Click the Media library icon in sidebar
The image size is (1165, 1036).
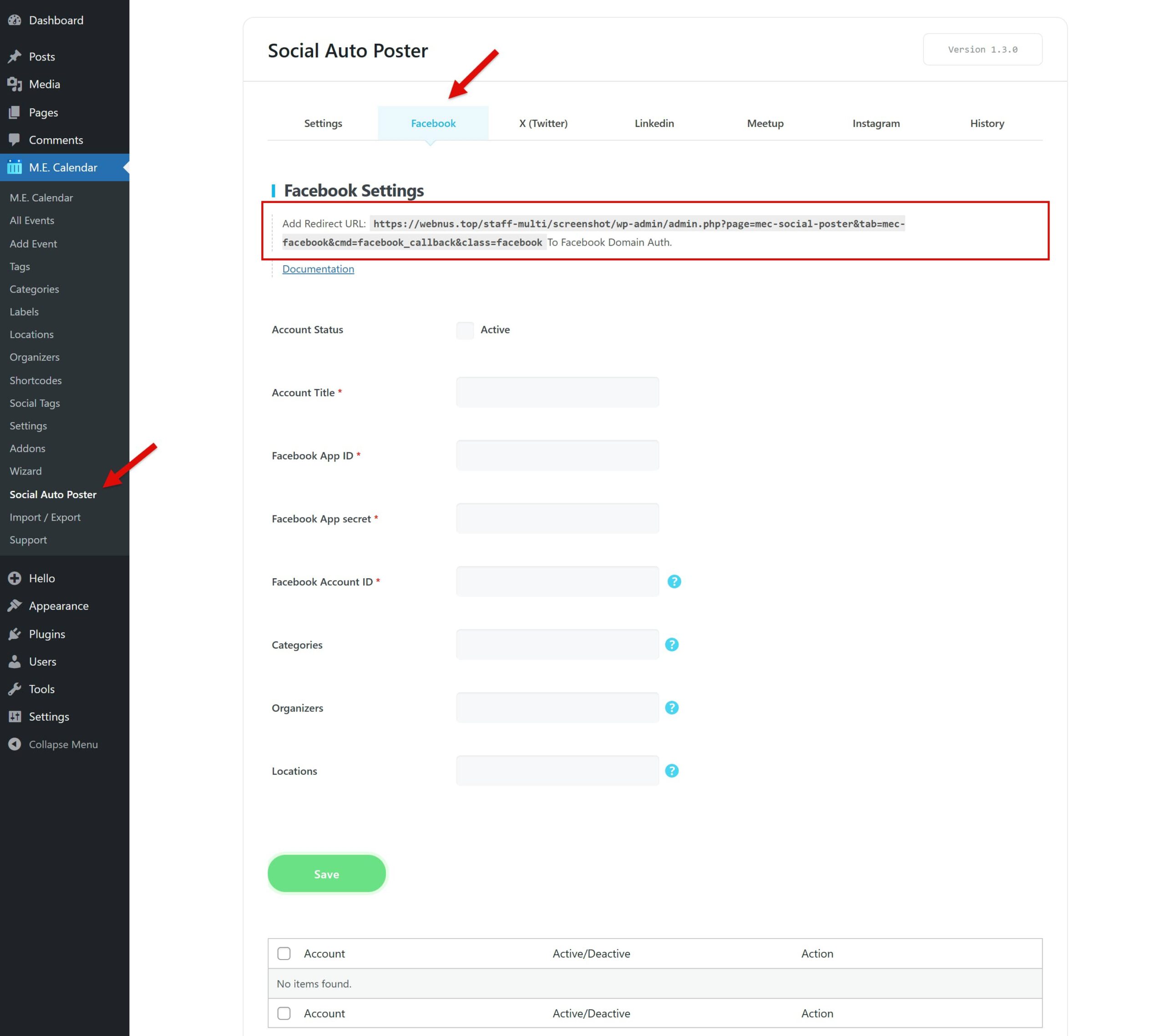pyautogui.click(x=14, y=84)
